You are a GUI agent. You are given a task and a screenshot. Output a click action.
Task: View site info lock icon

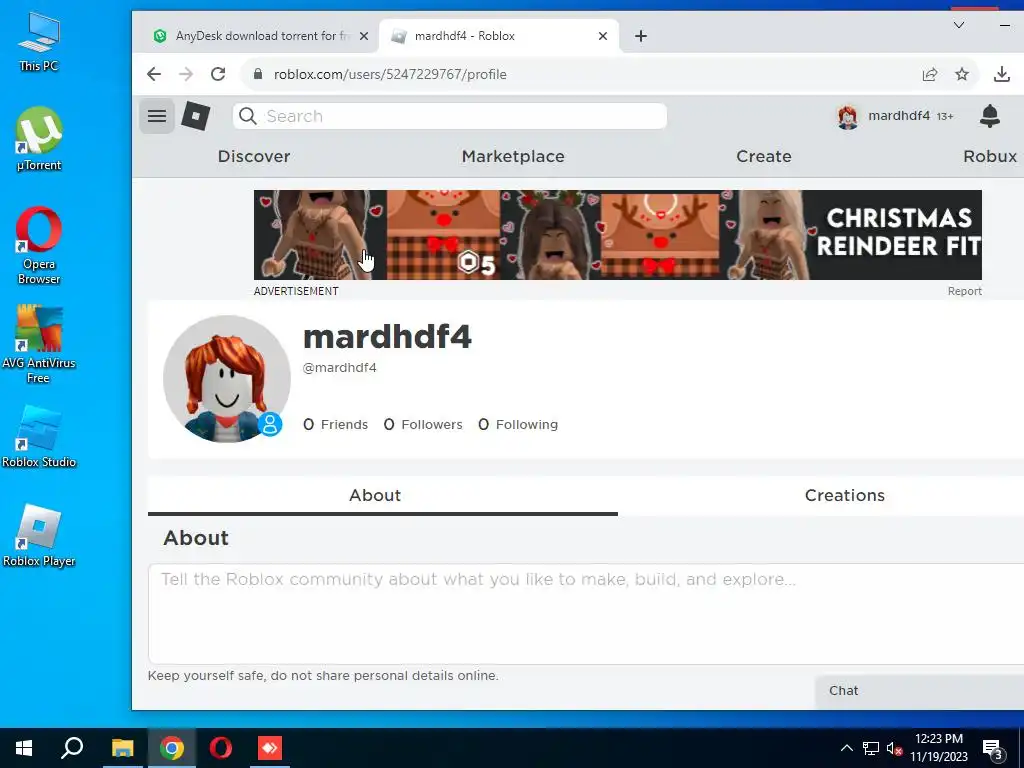pyautogui.click(x=258, y=74)
